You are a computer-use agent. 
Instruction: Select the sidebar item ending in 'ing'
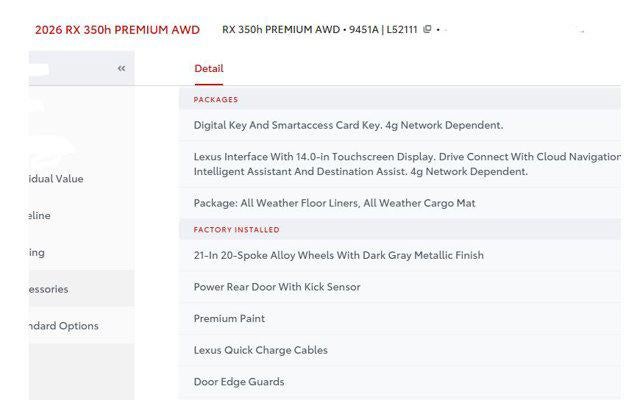pyautogui.click(x=37, y=253)
